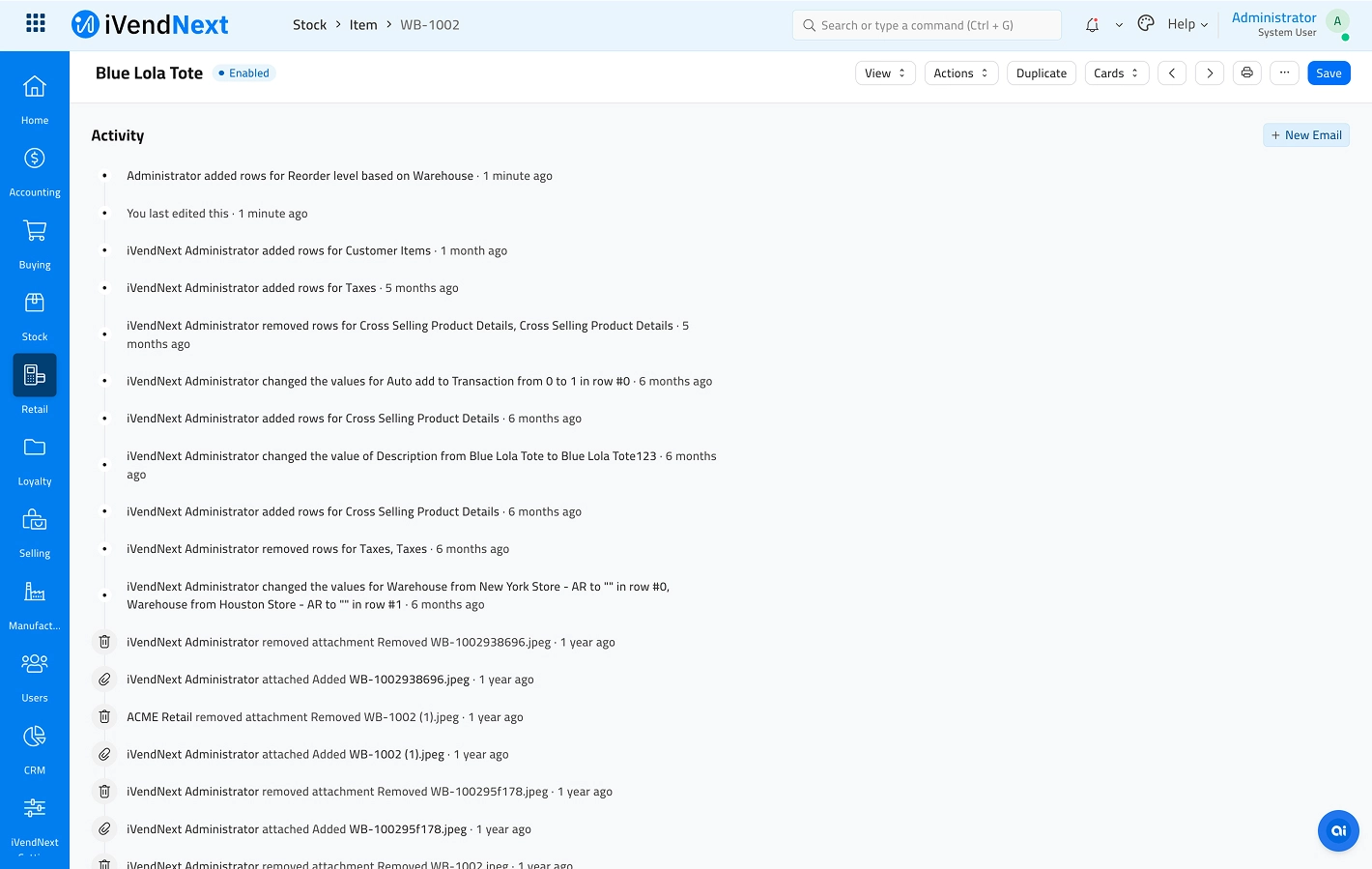Expand the Cards dropdown
Viewport: 1372px width, 869px height.
pos(1116,73)
